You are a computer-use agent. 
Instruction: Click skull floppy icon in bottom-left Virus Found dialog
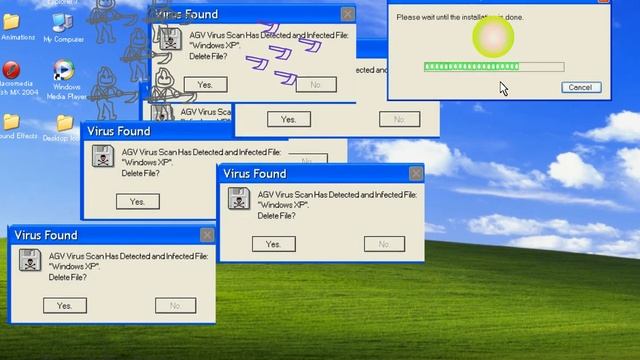30,260
